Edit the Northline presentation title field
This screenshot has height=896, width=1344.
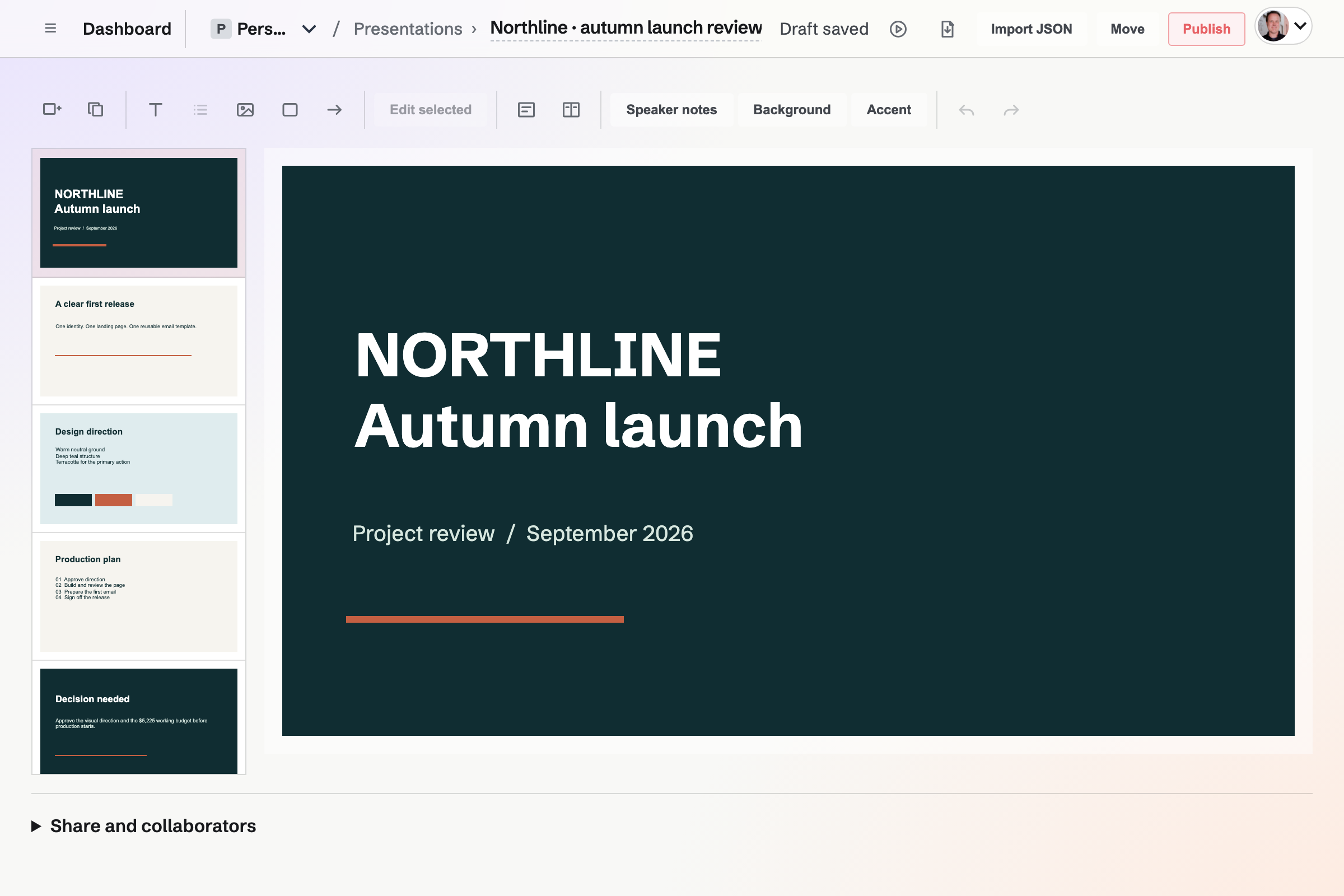(x=626, y=28)
